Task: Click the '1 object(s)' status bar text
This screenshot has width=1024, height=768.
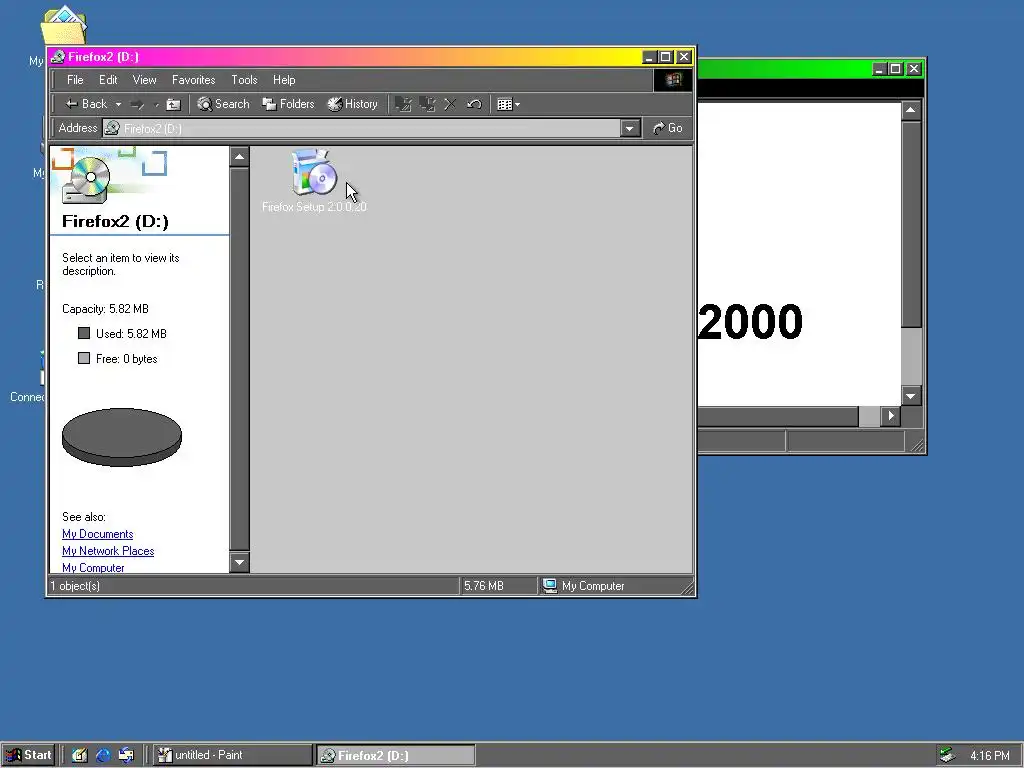Action: pos(75,586)
